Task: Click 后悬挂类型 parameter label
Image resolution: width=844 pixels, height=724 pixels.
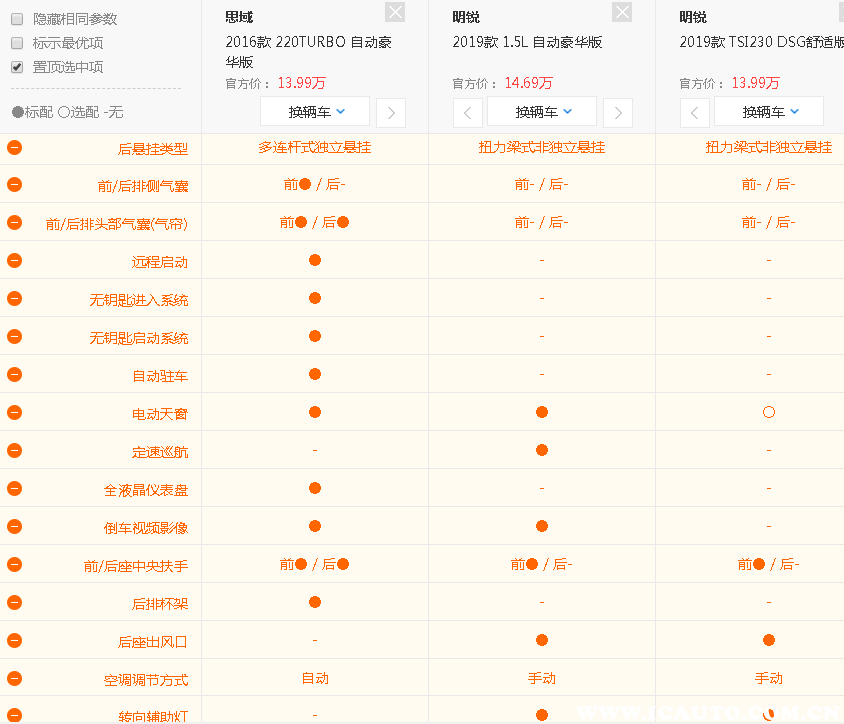Action: point(153,149)
